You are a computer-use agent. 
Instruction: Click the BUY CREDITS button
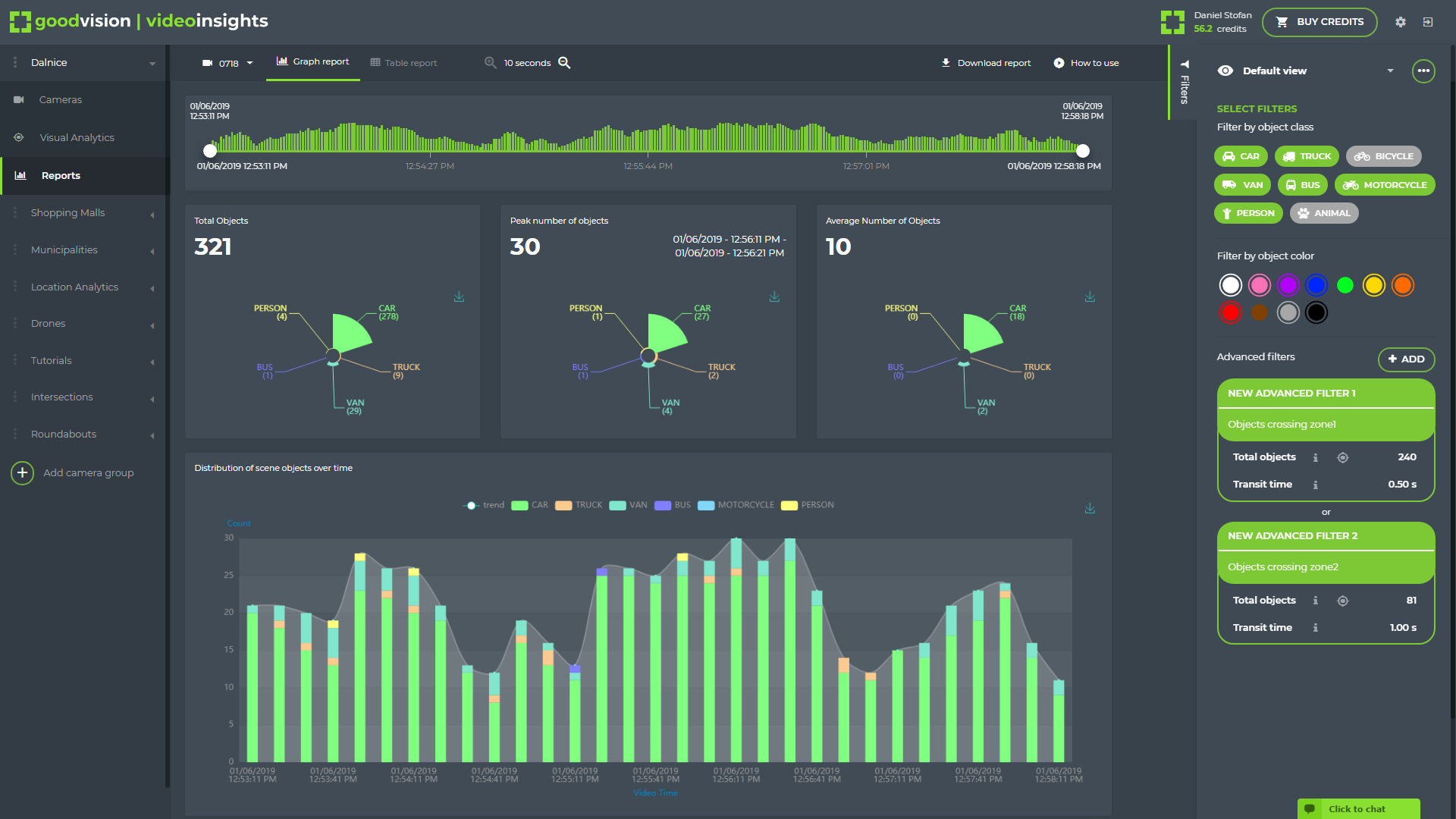(x=1319, y=22)
